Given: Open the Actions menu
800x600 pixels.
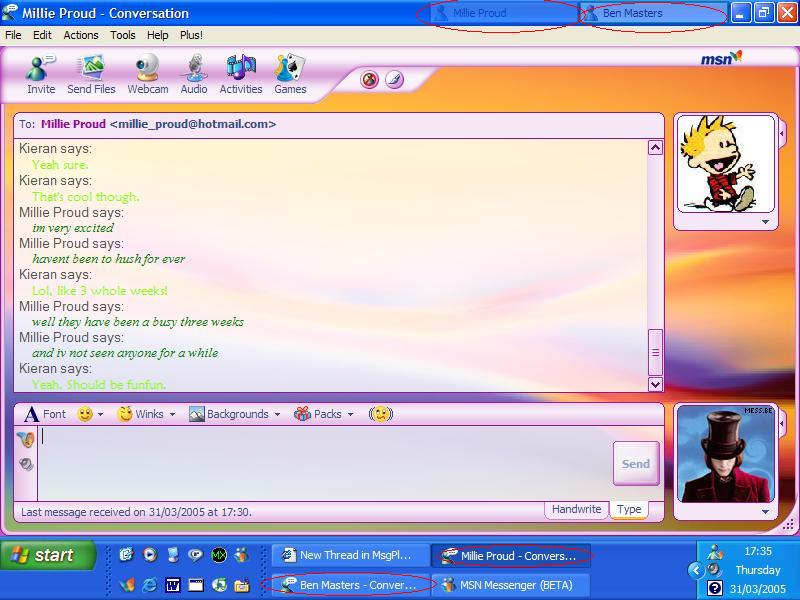Looking at the screenshot, I should tap(81, 35).
